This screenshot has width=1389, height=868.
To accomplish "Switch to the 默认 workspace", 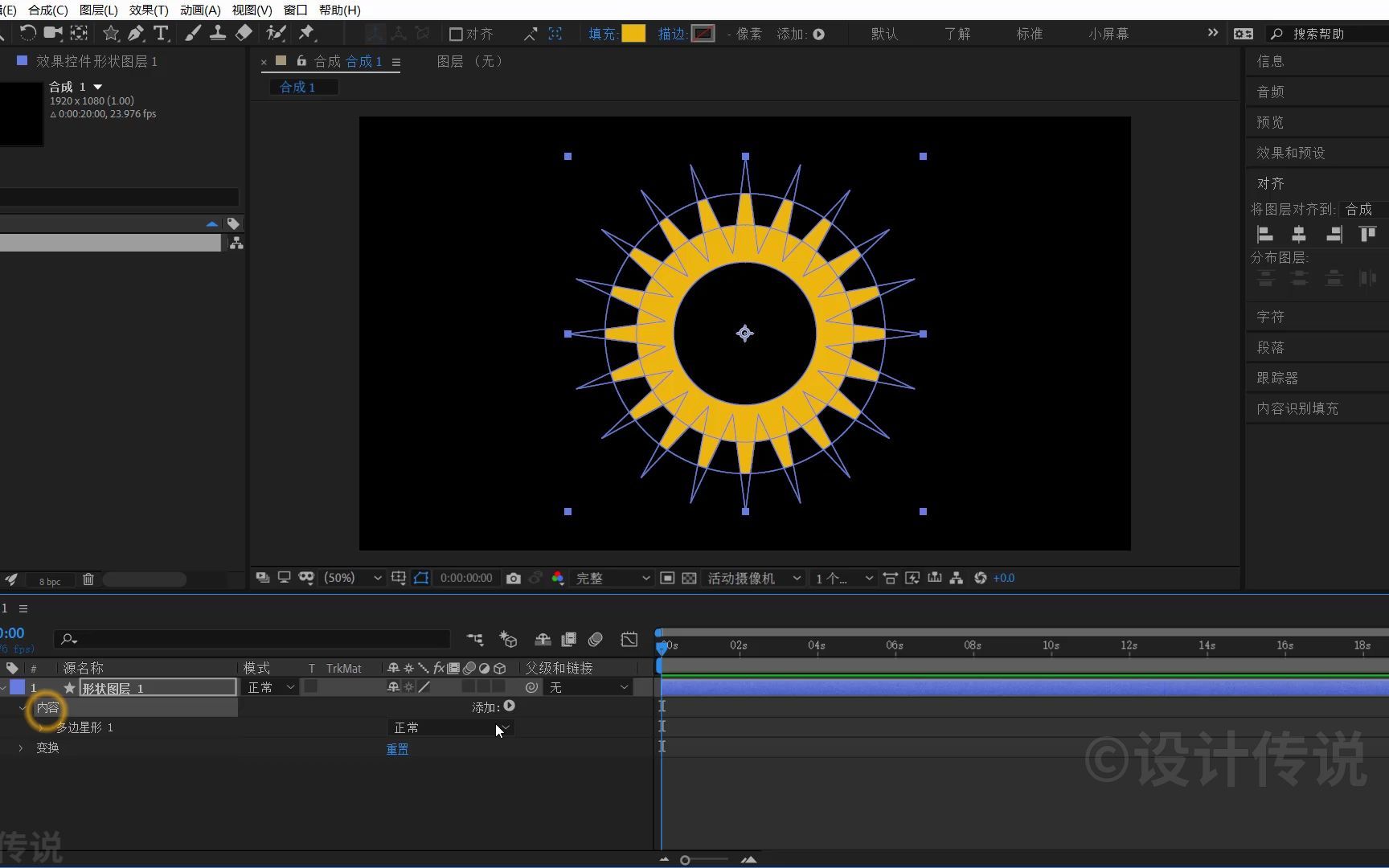I will coord(884,34).
